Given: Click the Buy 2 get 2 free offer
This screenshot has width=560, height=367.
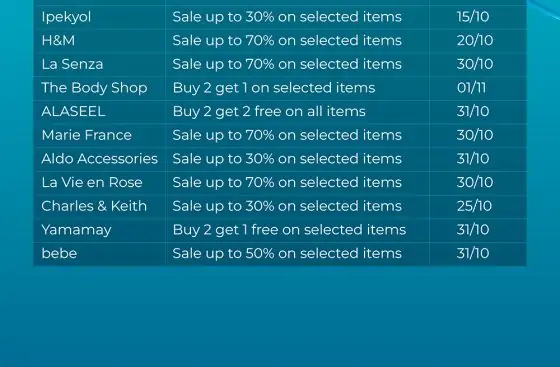Looking at the screenshot, I should tap(269, 111).
